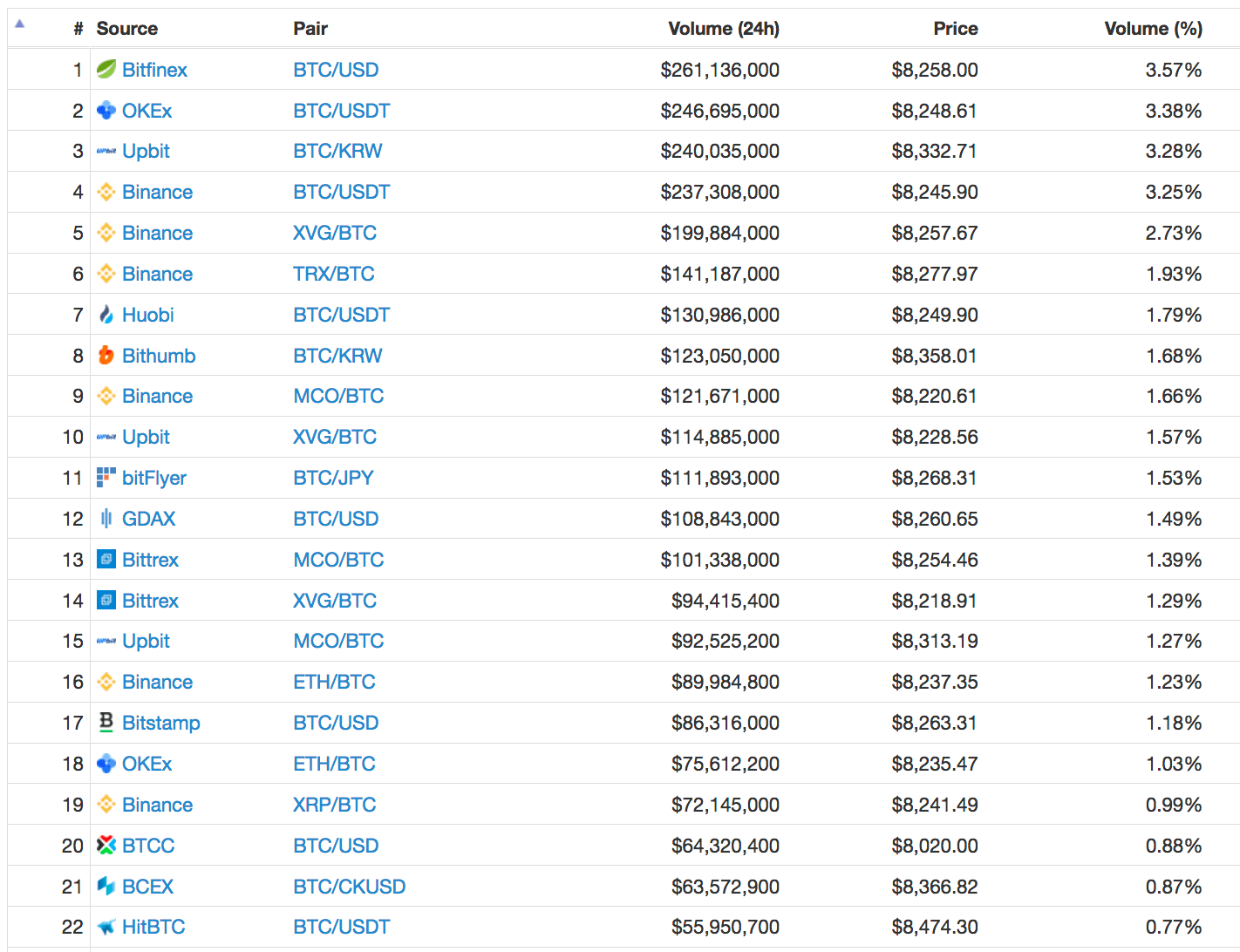Click the Bittrex logo in row 13
This screenshot has width=1240, height=952.
point(106,559)
